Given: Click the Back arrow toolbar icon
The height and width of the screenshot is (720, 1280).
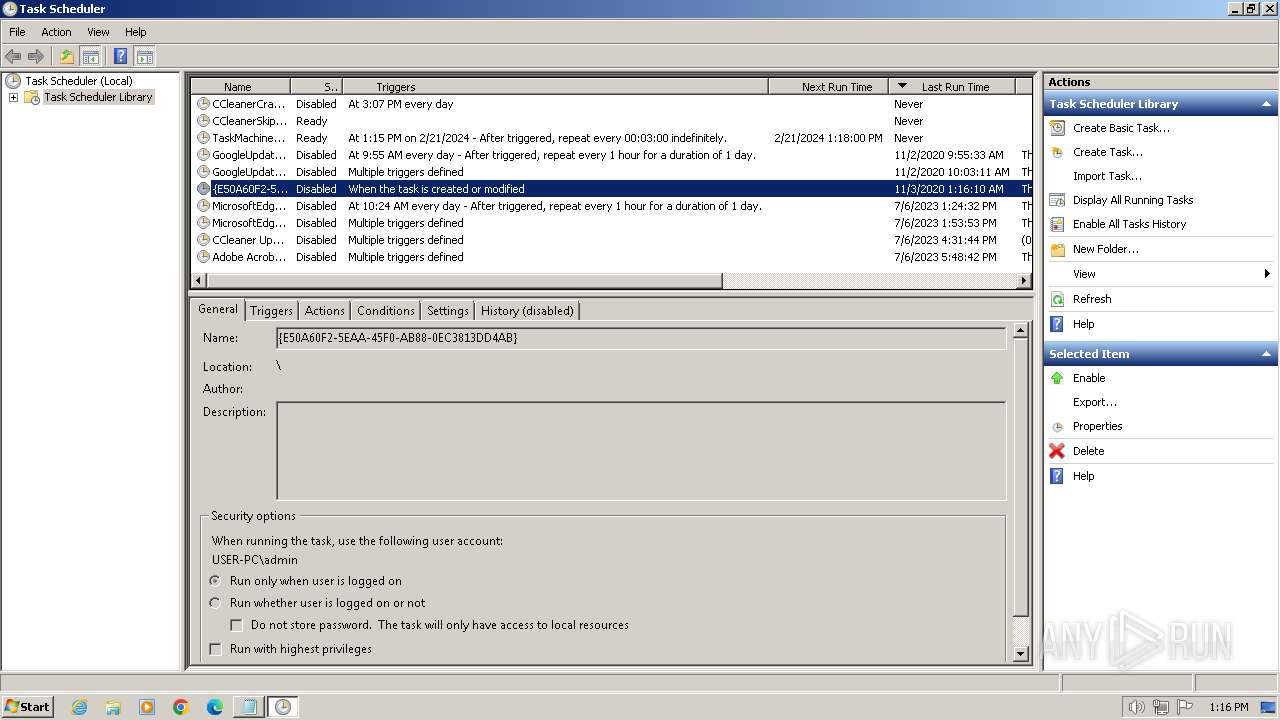Looking at the screenshot, I should pyautogui.click(x=13, y=57).
